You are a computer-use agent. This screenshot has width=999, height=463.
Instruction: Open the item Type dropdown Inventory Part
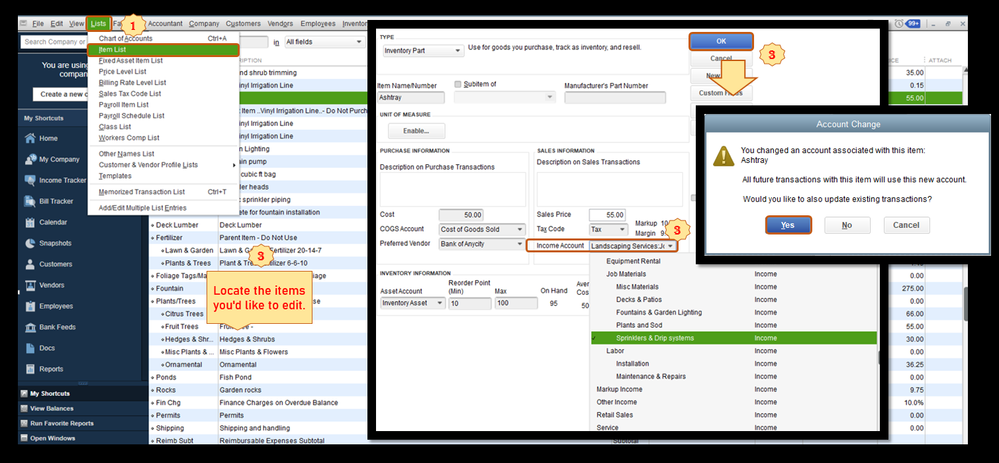click(423, 51)
